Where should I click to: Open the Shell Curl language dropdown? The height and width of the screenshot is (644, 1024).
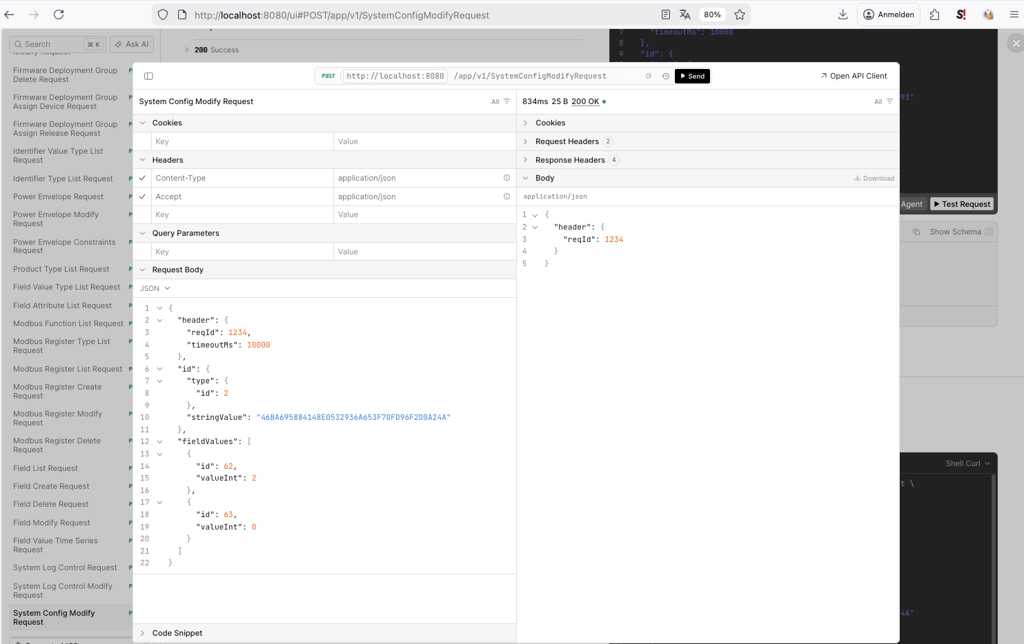click(968, 464)
